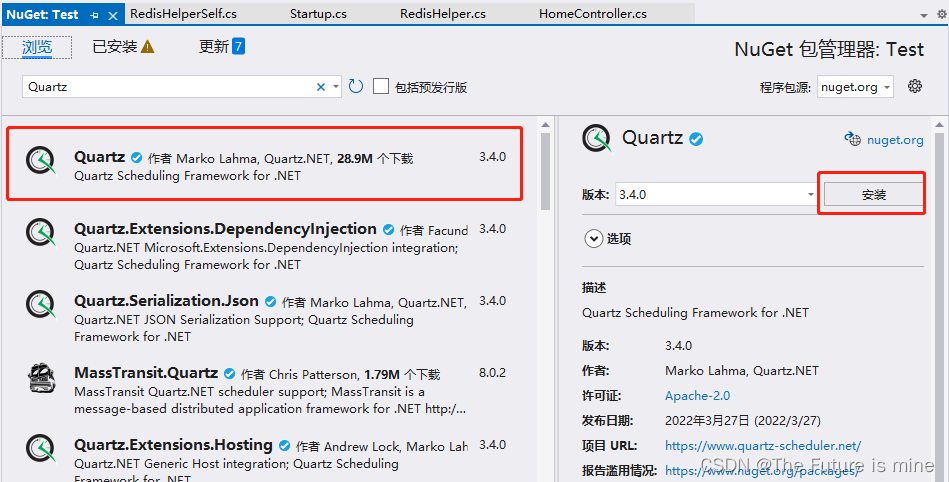Open 程序包源 nuget.org dropdown
The width and height of the screenshot is (949, 482).
(855, 87)
